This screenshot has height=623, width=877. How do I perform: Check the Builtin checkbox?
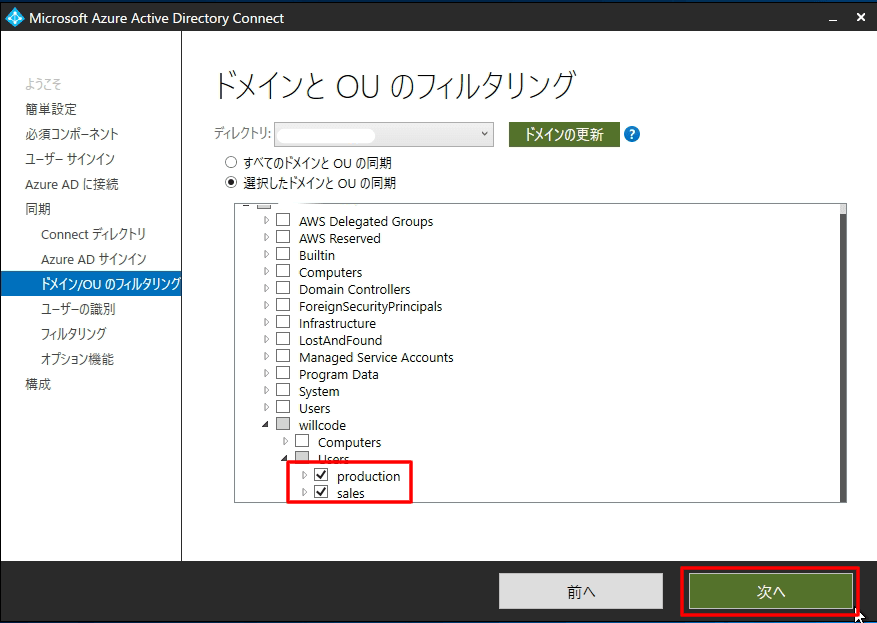click(283, 254)
